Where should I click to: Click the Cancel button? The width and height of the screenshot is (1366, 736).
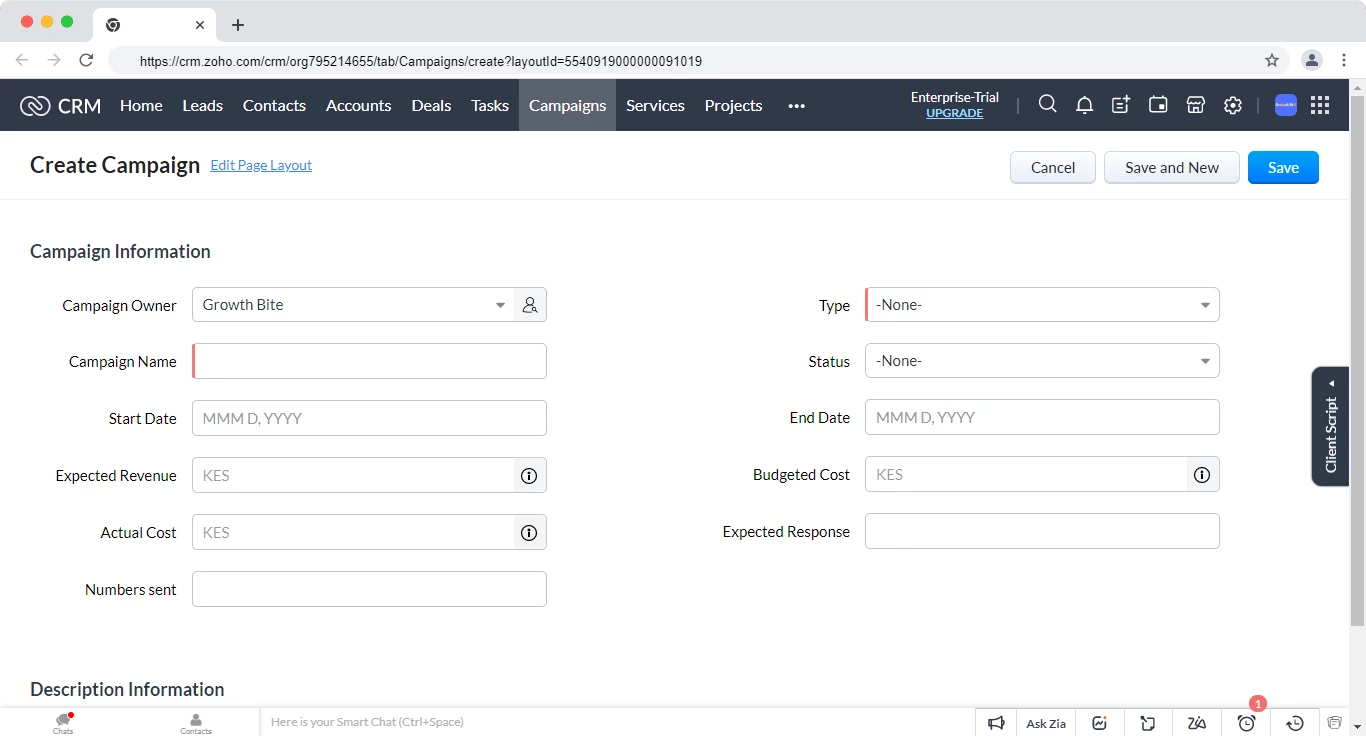pos(1053,167)
